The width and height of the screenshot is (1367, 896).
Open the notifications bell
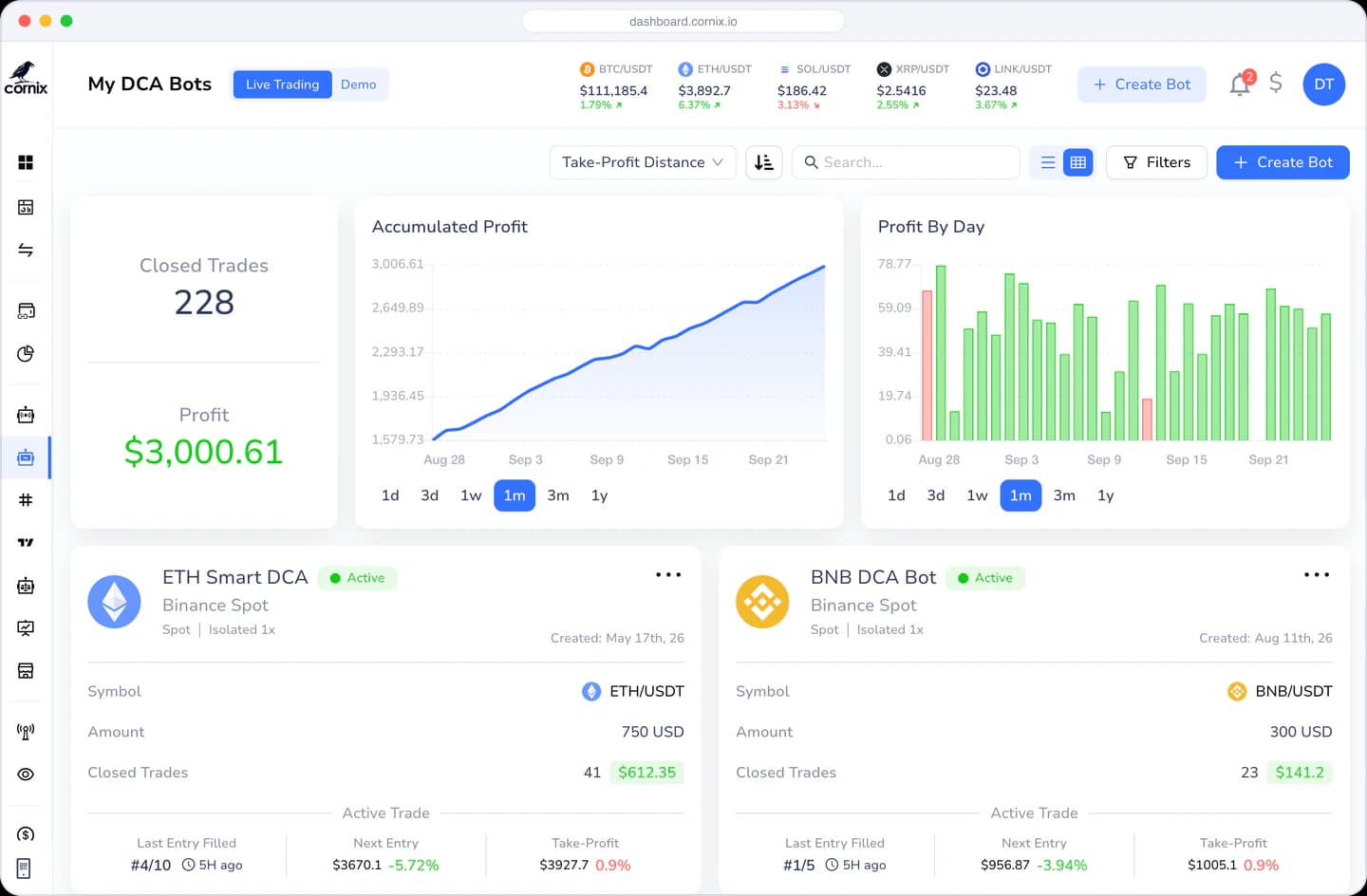coord(1240,84)
